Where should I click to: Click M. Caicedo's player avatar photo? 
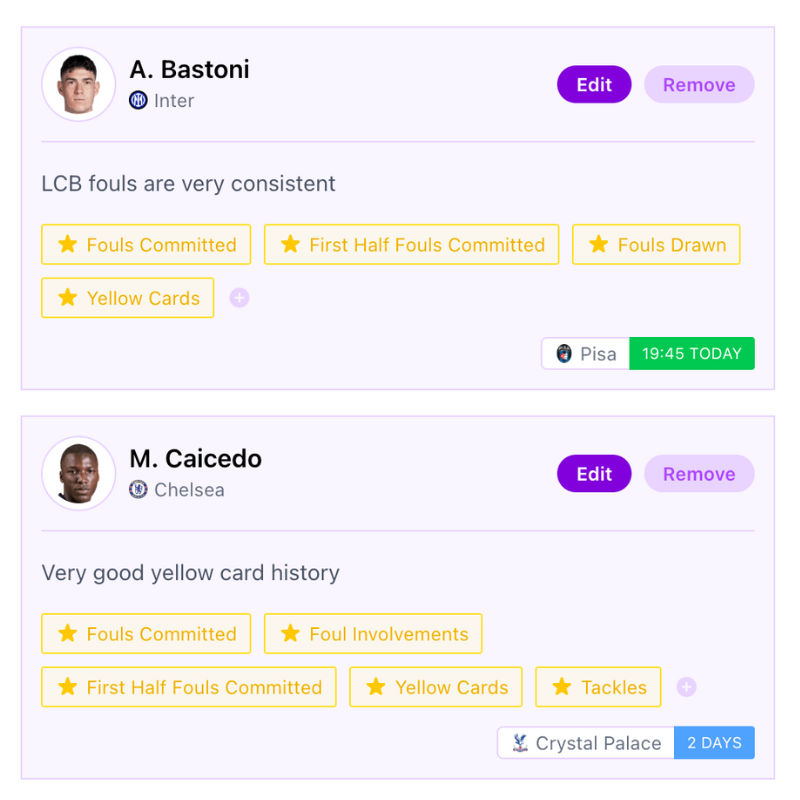tap(78, 473)
